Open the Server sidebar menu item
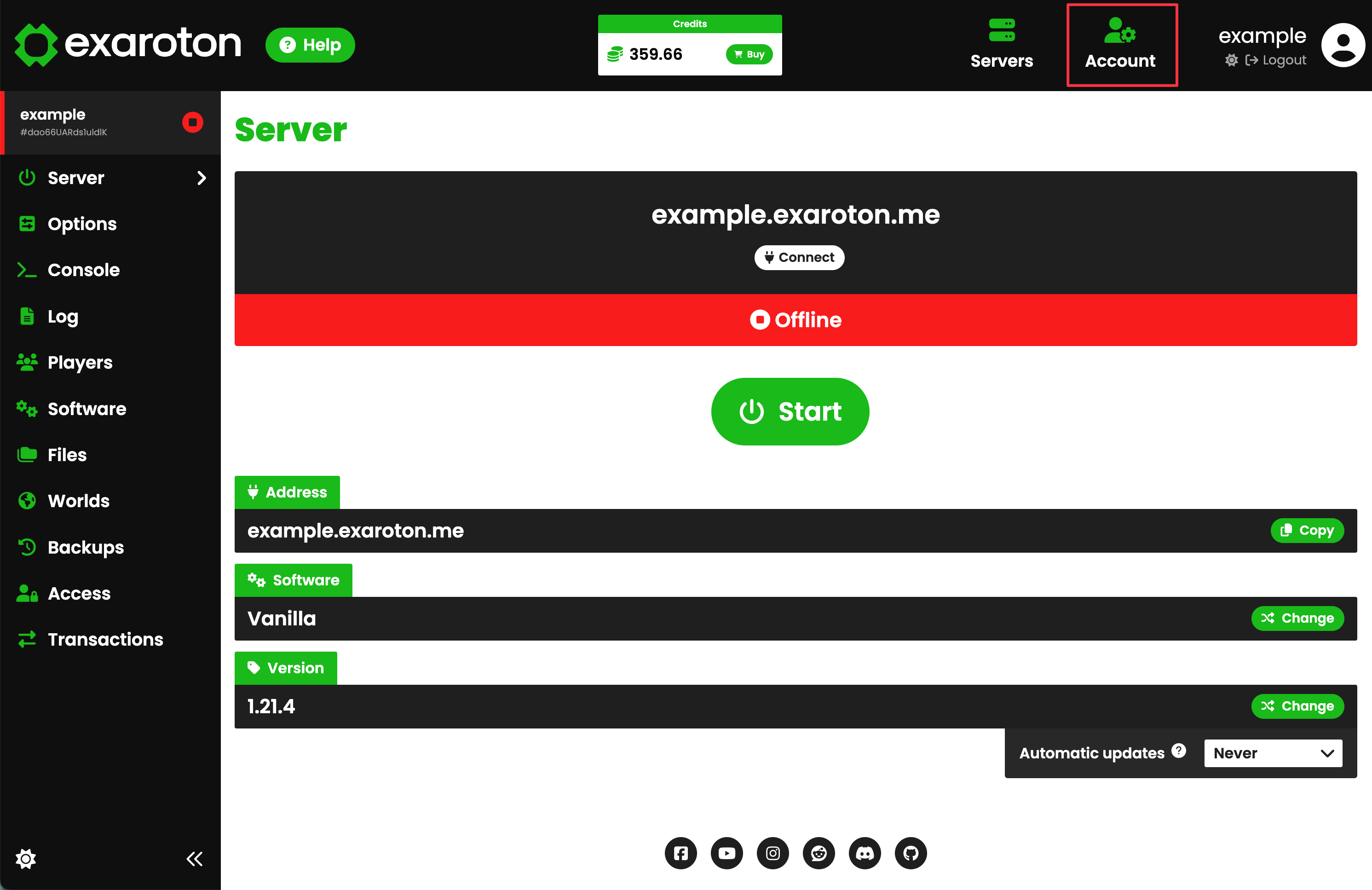 [x=111, y=178]
